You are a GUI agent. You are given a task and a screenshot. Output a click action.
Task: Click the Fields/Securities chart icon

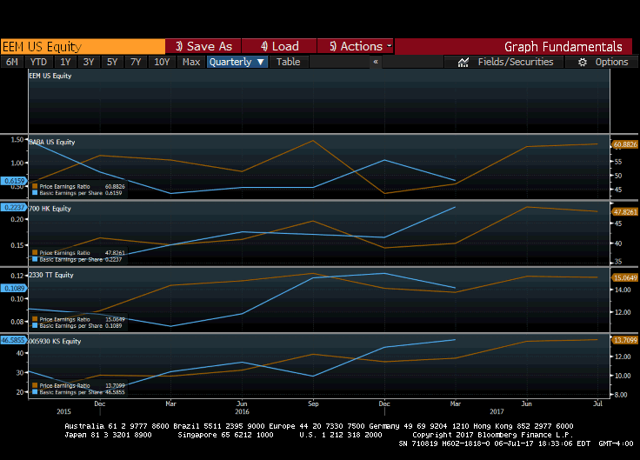463,62
